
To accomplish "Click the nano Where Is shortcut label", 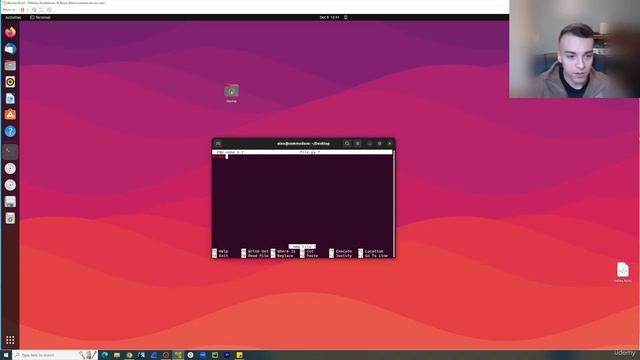I will 286,251.
